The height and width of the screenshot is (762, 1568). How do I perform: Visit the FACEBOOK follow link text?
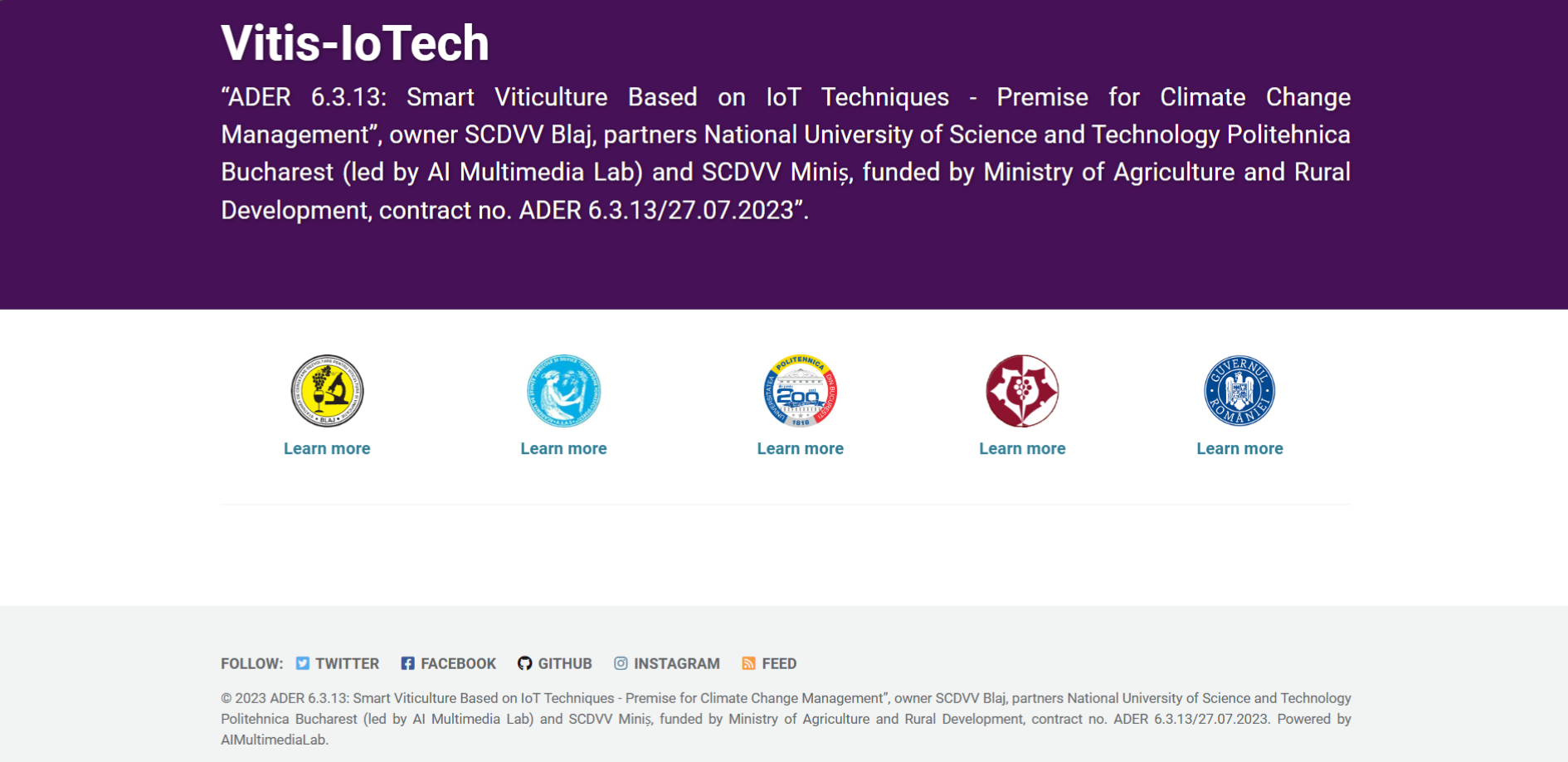[x=458, y=663]
